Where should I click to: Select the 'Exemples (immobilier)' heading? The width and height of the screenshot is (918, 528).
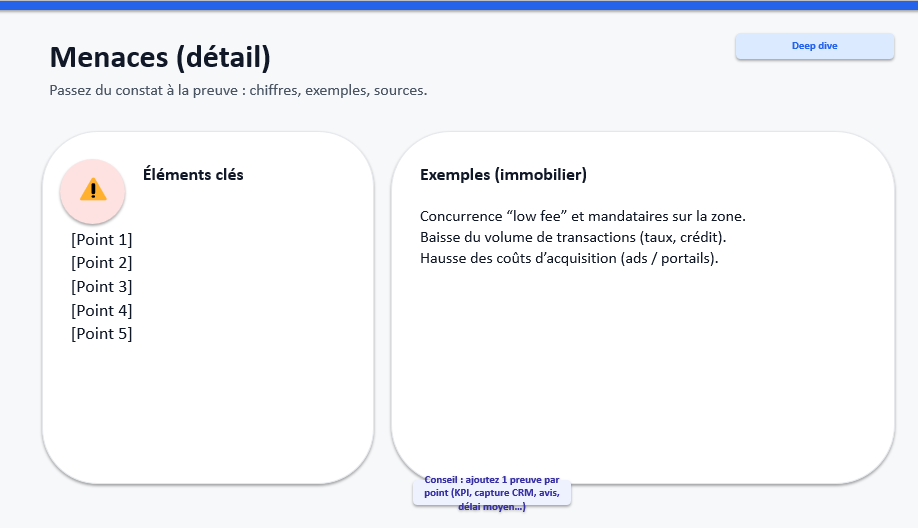[503, 174]
